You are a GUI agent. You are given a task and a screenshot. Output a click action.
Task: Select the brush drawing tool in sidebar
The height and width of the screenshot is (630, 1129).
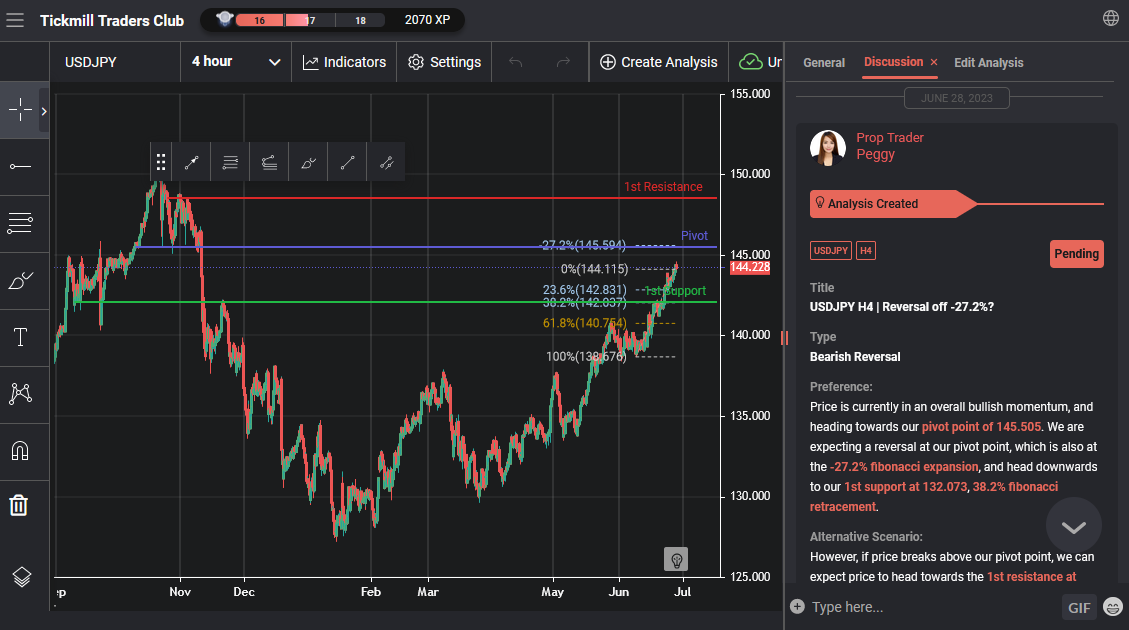(x=20, y=281)
